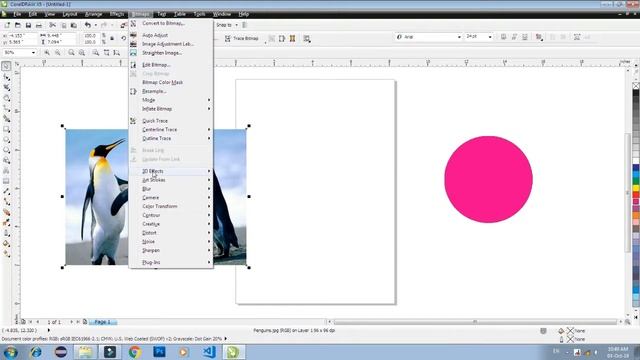Viewport: 640px width, 360px height.
Task: Click the Undo arrow icon
Action: pyautogui.click(x=88, y=25)
